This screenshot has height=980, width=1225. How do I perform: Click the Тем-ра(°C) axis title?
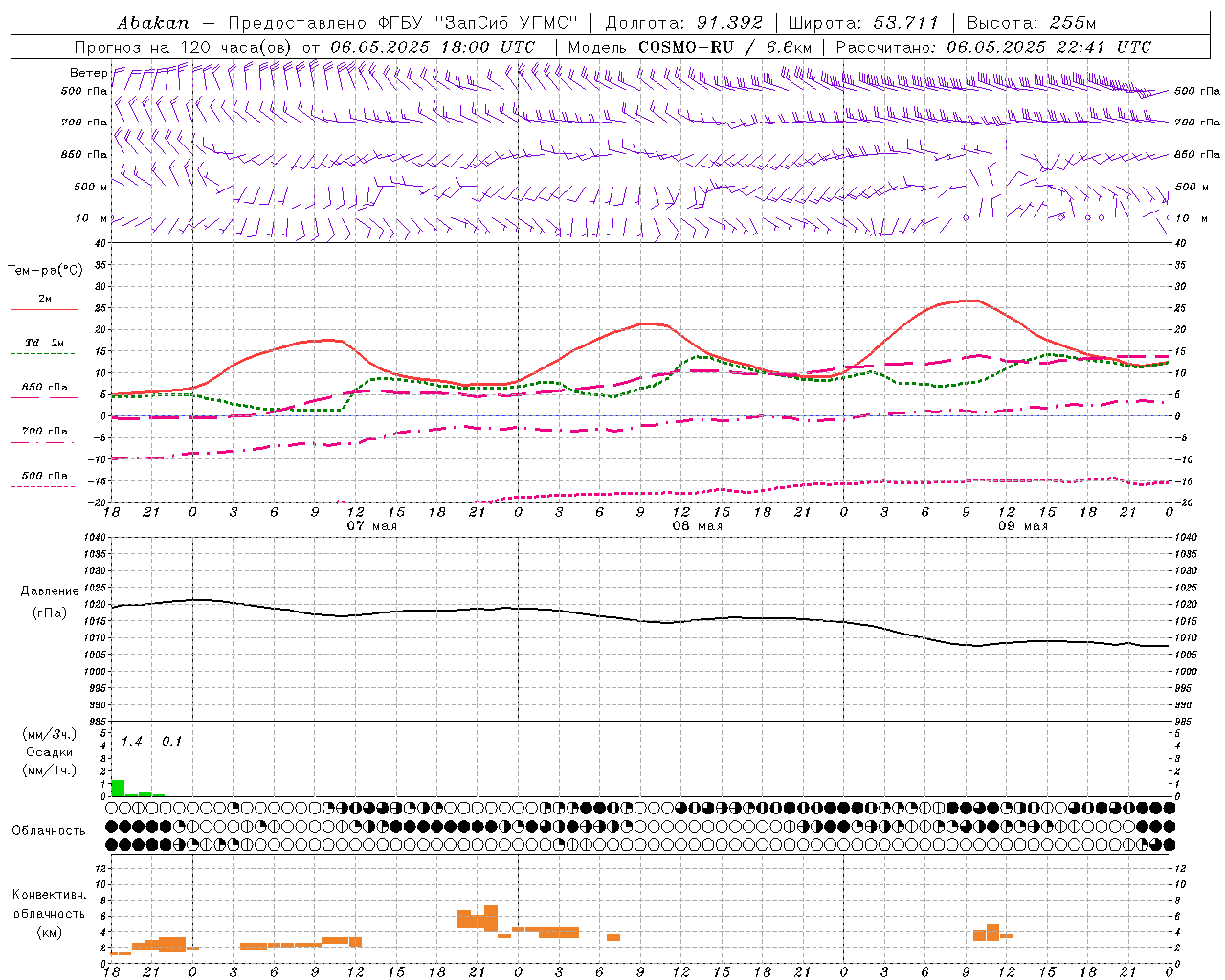coord(45,271)
